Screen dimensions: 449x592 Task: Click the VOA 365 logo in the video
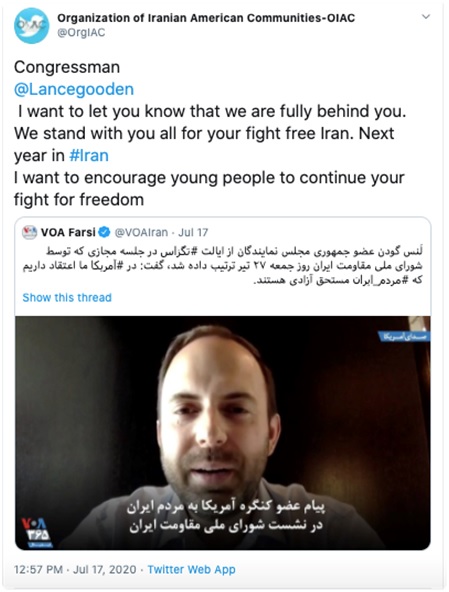pos(37,532)
